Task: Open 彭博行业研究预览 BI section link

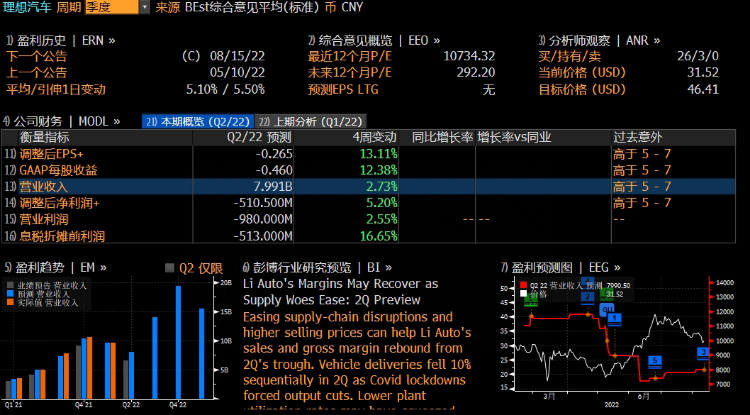Action: 317,267
